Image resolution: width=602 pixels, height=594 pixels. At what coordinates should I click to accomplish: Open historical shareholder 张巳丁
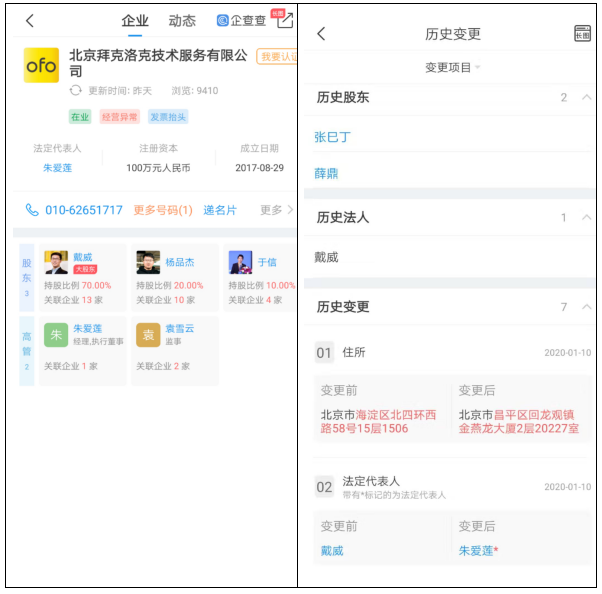[332, 137]
